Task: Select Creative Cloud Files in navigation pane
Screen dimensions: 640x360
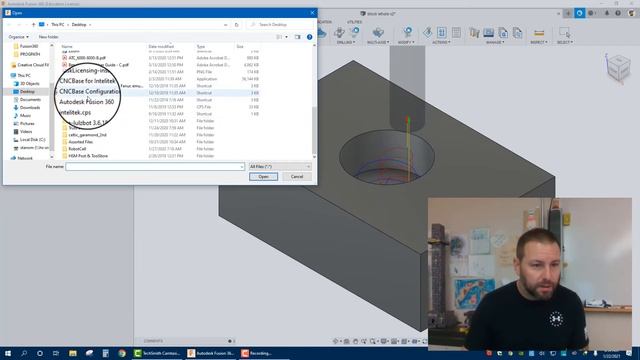Action: [30, 65]
